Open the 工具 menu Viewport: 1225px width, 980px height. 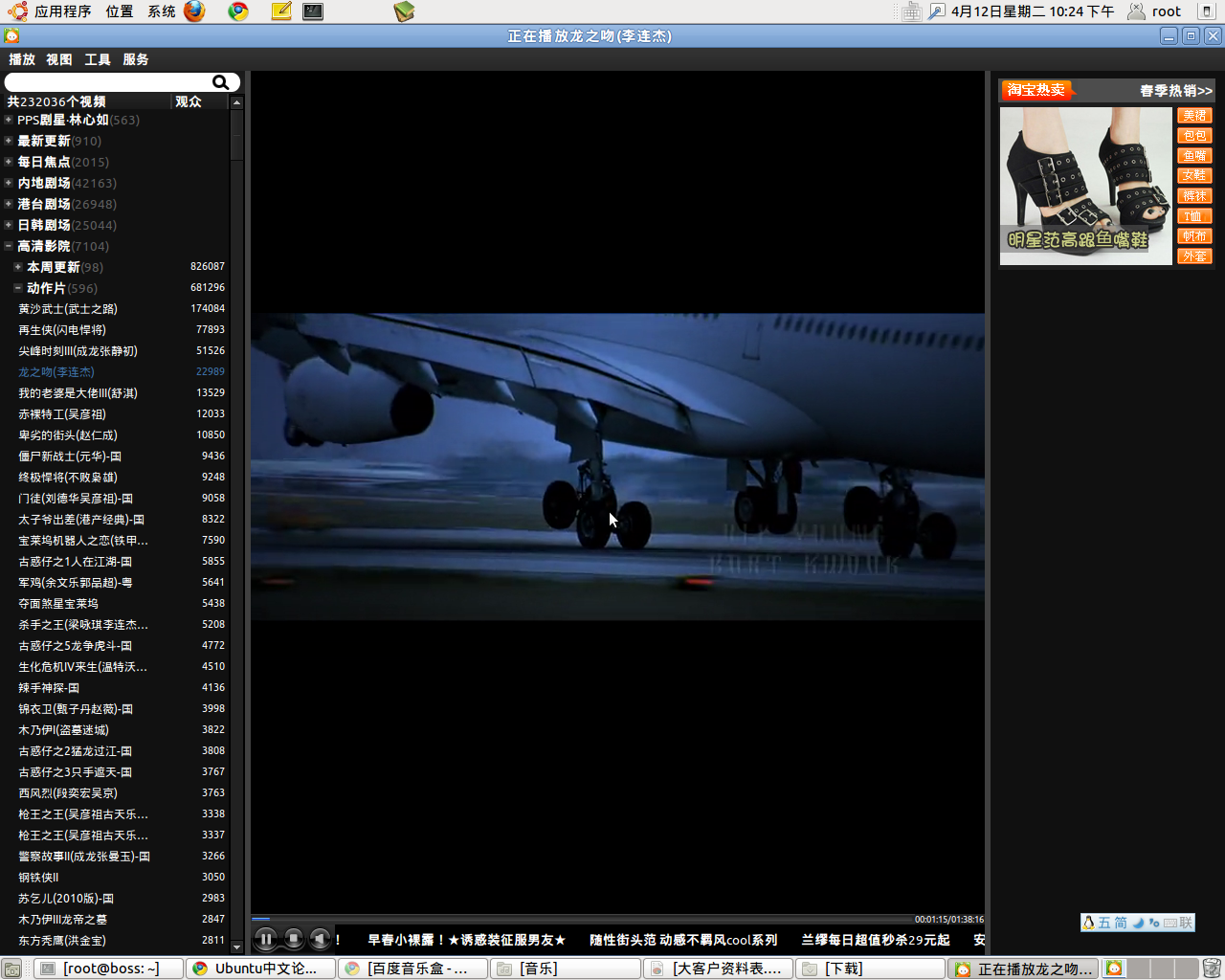tap(98, 59)
